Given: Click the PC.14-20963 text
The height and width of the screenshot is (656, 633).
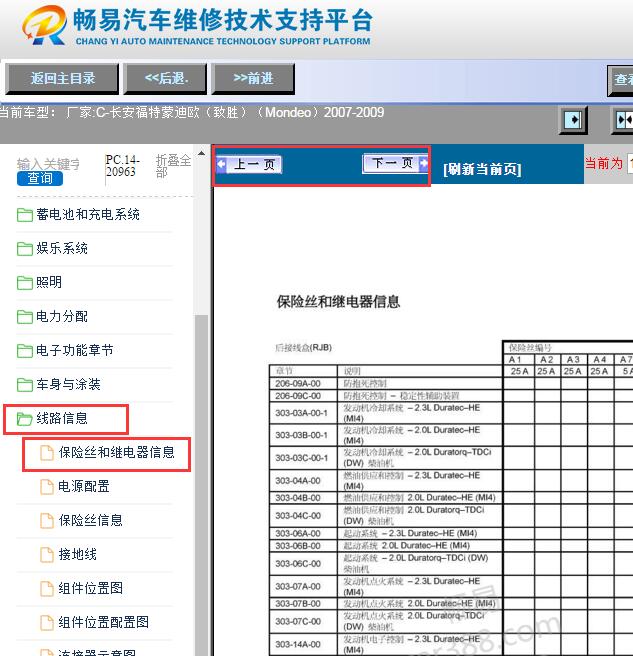Looking at the screenshot, I should [x=122, y=166].
